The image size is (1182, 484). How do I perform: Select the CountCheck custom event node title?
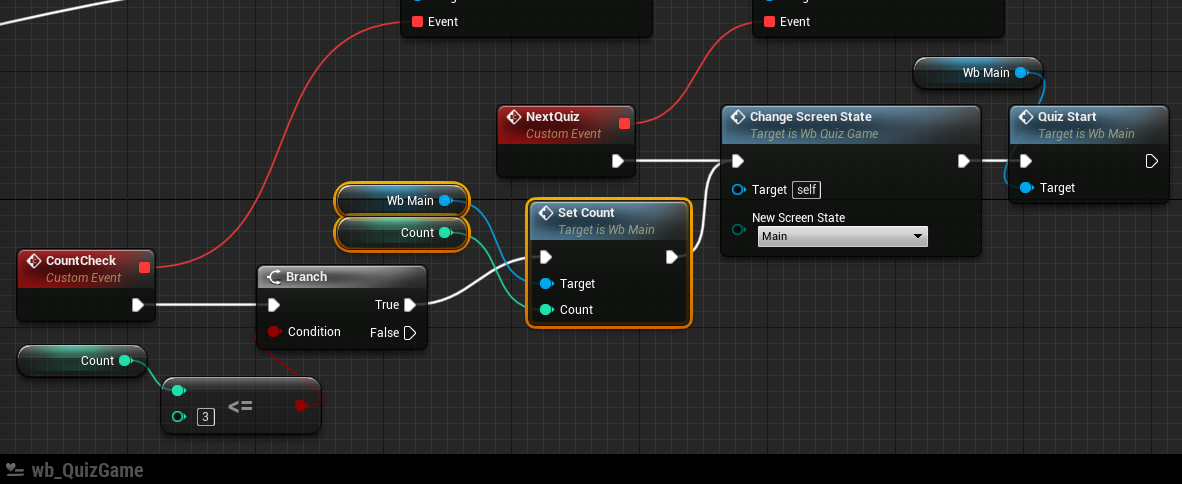point(81,261)
